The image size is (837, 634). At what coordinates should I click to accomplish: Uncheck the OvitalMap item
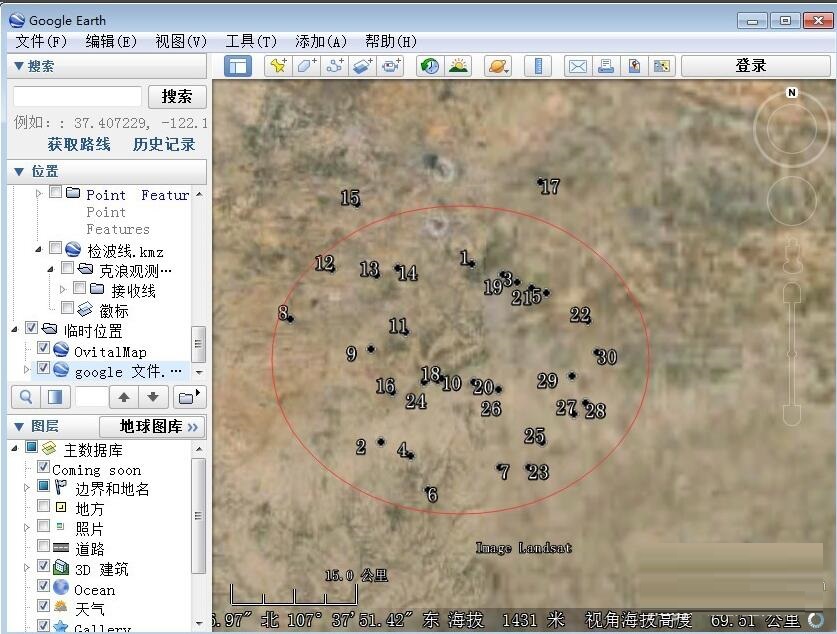pyautogui.click(x=43, y=348)
